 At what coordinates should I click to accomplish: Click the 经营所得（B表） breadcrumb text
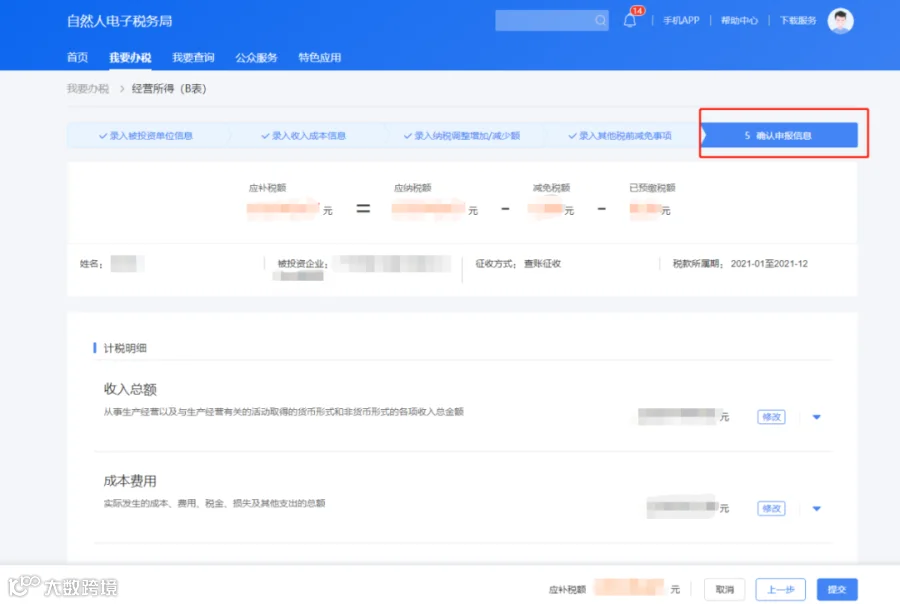[169, 88]
